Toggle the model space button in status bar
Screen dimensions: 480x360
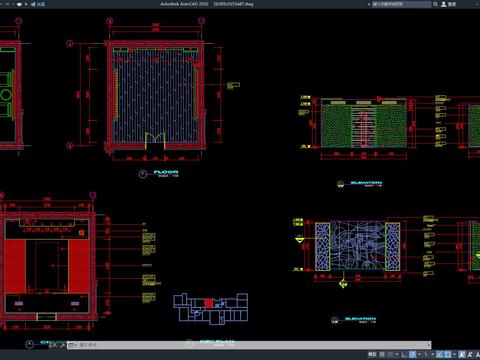[x=372, y=354]
